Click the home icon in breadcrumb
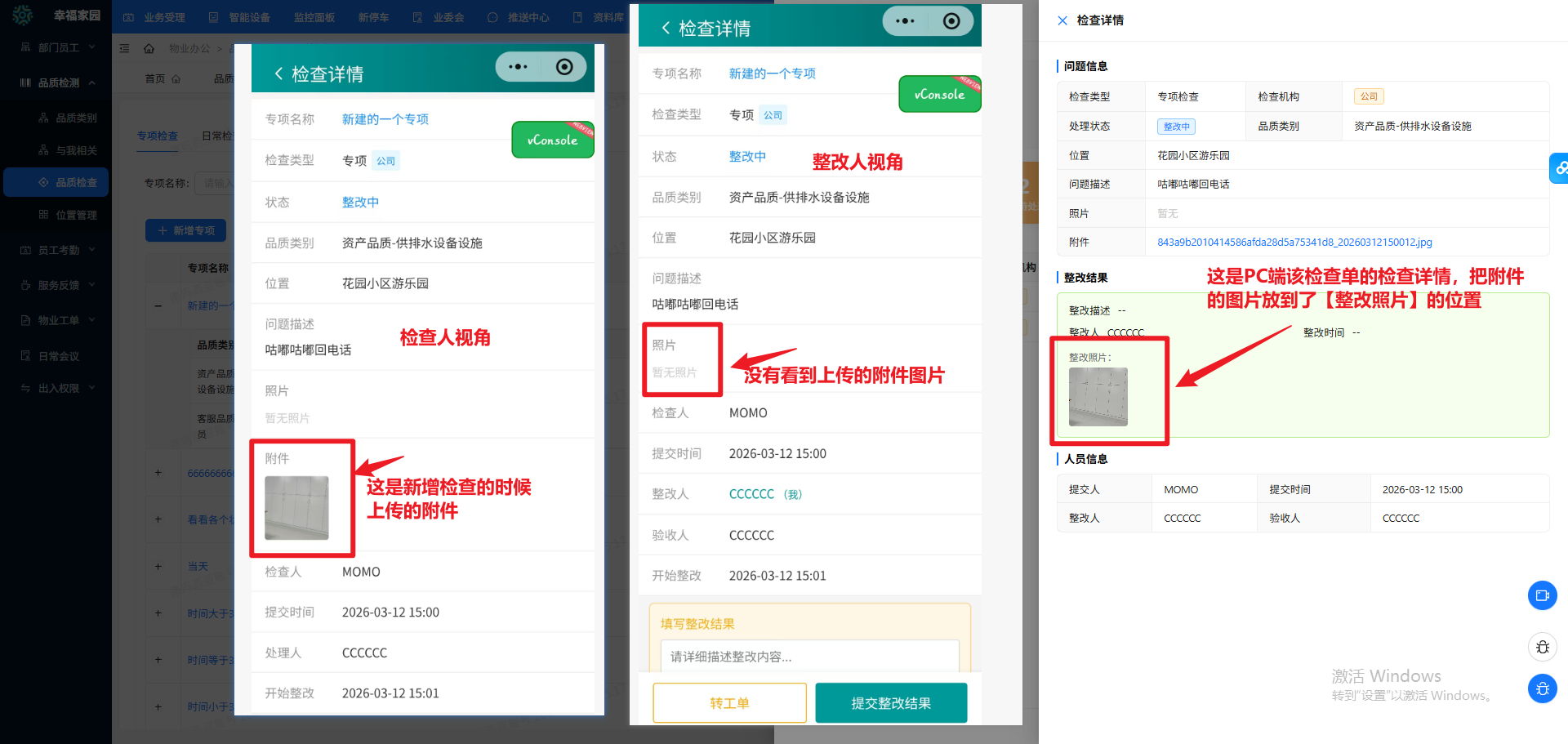 (x=149, y=49)
